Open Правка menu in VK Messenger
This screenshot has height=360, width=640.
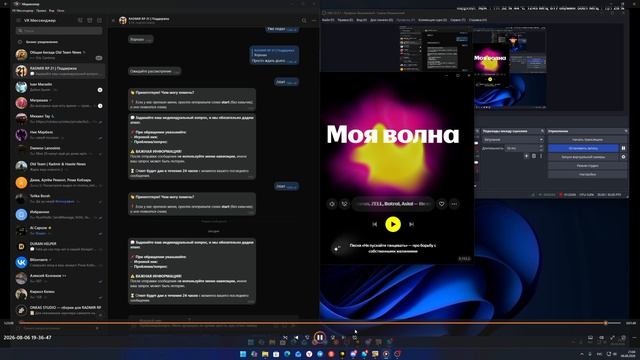pyautogui.click(x=41, y=11)
